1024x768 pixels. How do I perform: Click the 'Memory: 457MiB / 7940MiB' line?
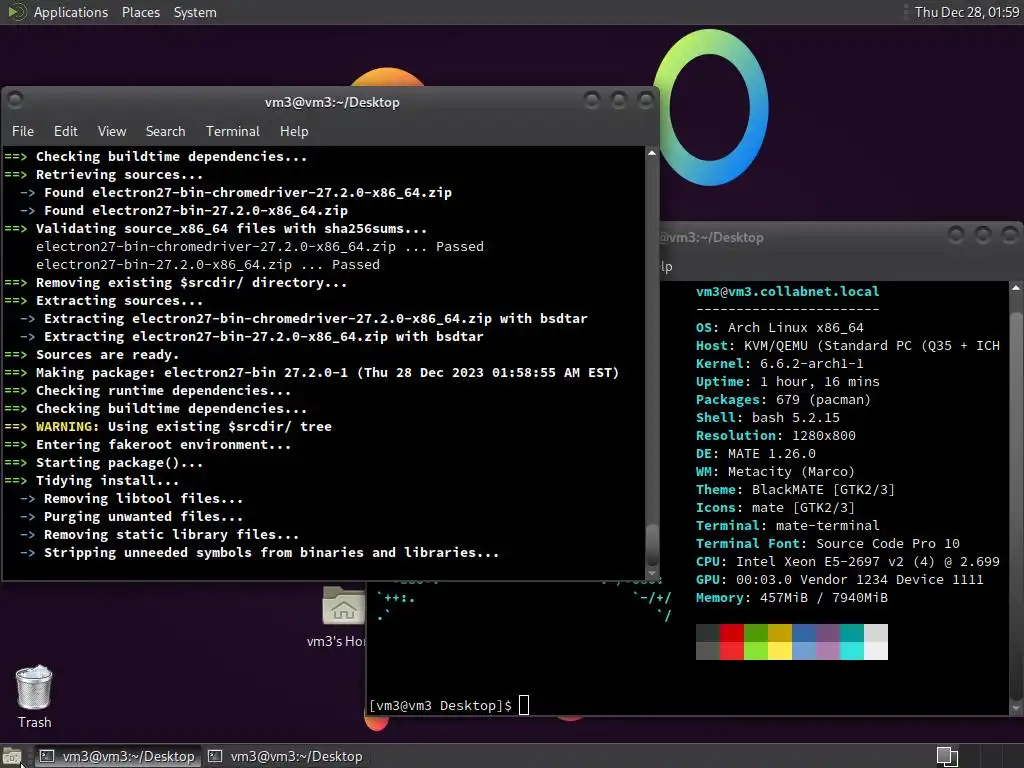pyautogui.click(x=792, y=598)
